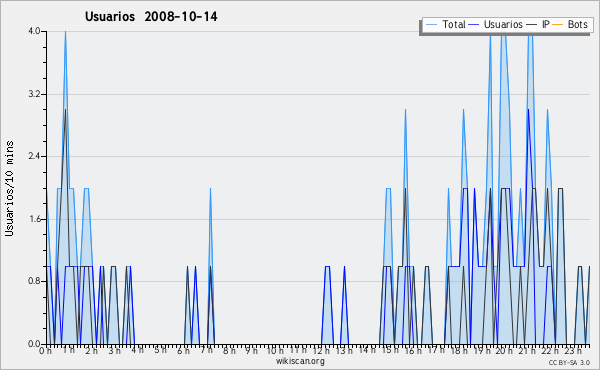Click the '12 h' x-axis tick label
This screenshot has width=600, height=370.
coord(321,351)
